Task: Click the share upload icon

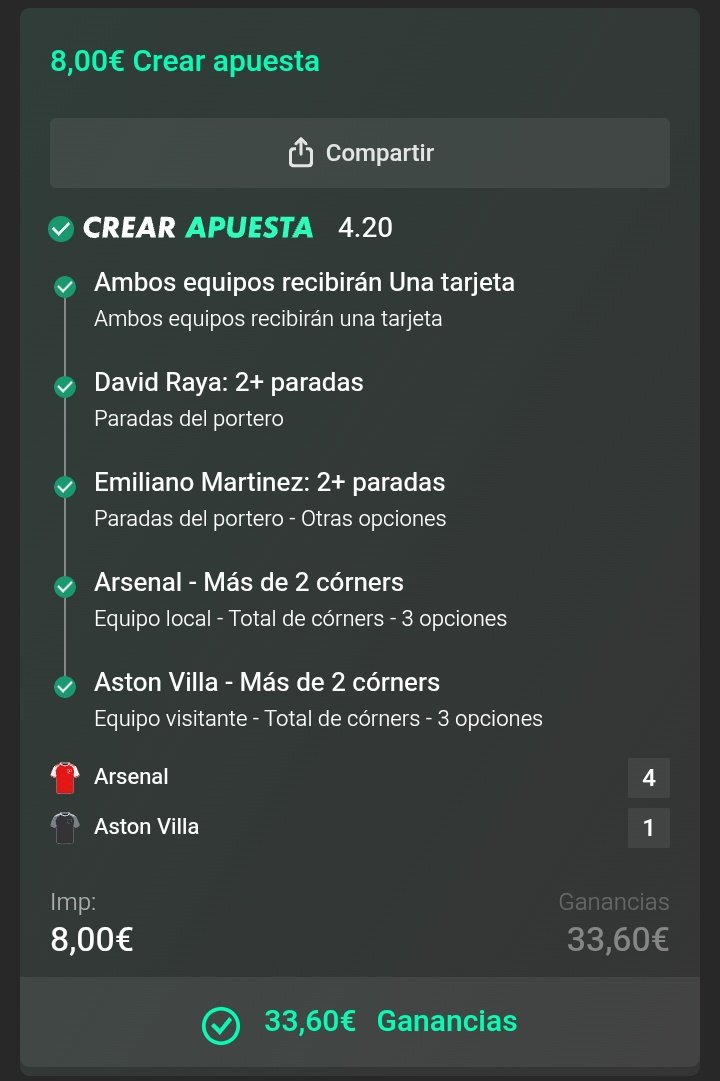Action: tap(301, 152)
